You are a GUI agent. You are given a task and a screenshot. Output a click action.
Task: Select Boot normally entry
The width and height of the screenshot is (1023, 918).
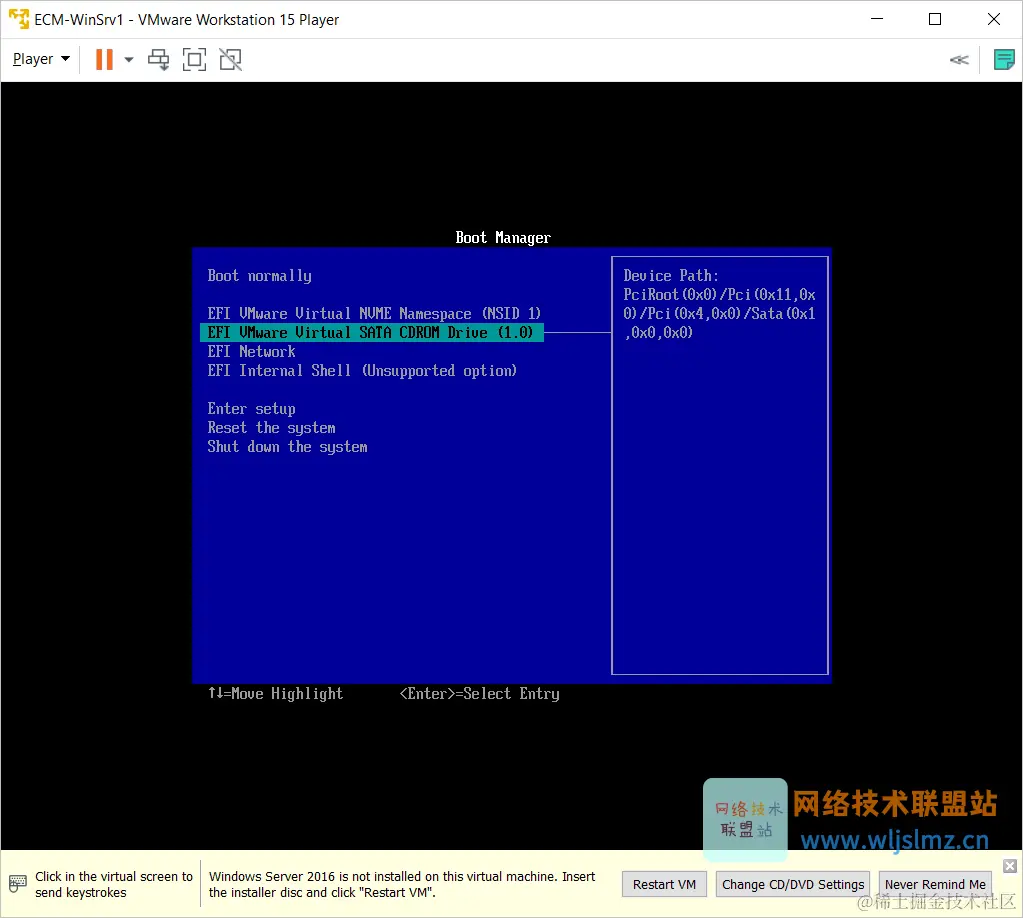click(260, 276)
